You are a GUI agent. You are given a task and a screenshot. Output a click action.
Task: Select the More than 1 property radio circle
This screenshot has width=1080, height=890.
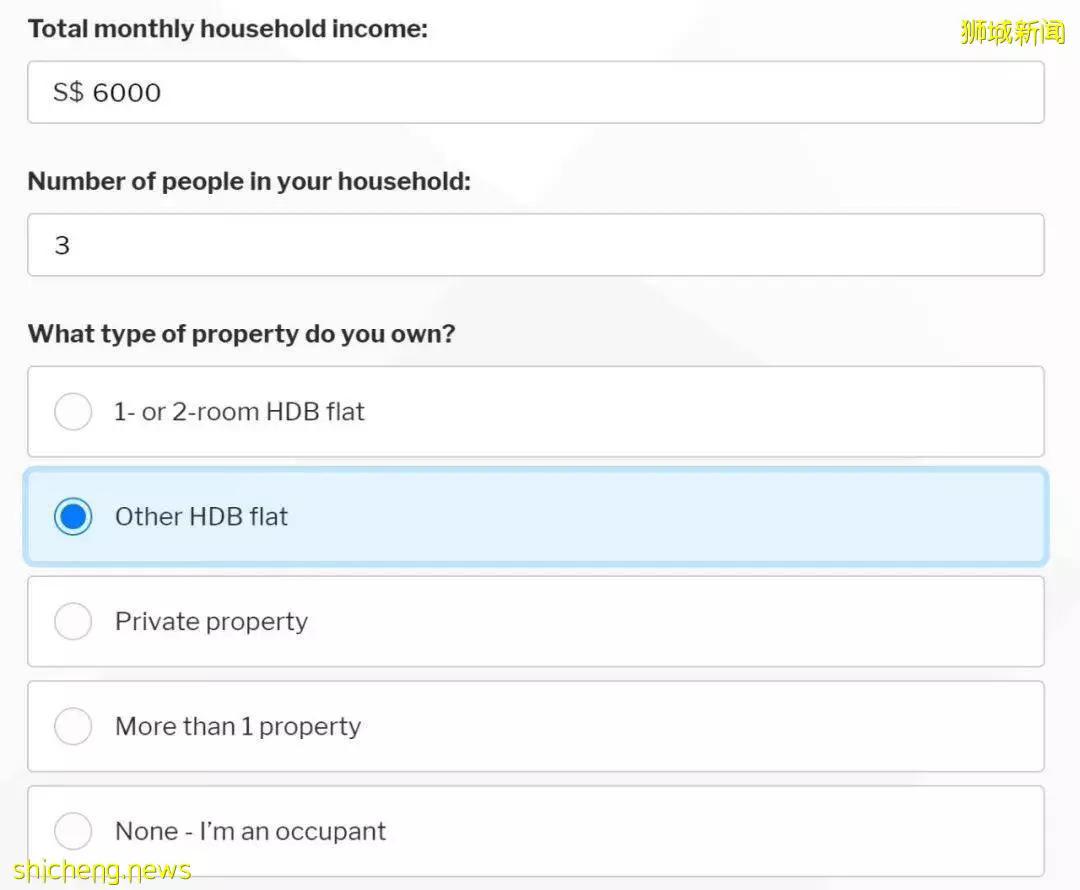pos(73,726)
